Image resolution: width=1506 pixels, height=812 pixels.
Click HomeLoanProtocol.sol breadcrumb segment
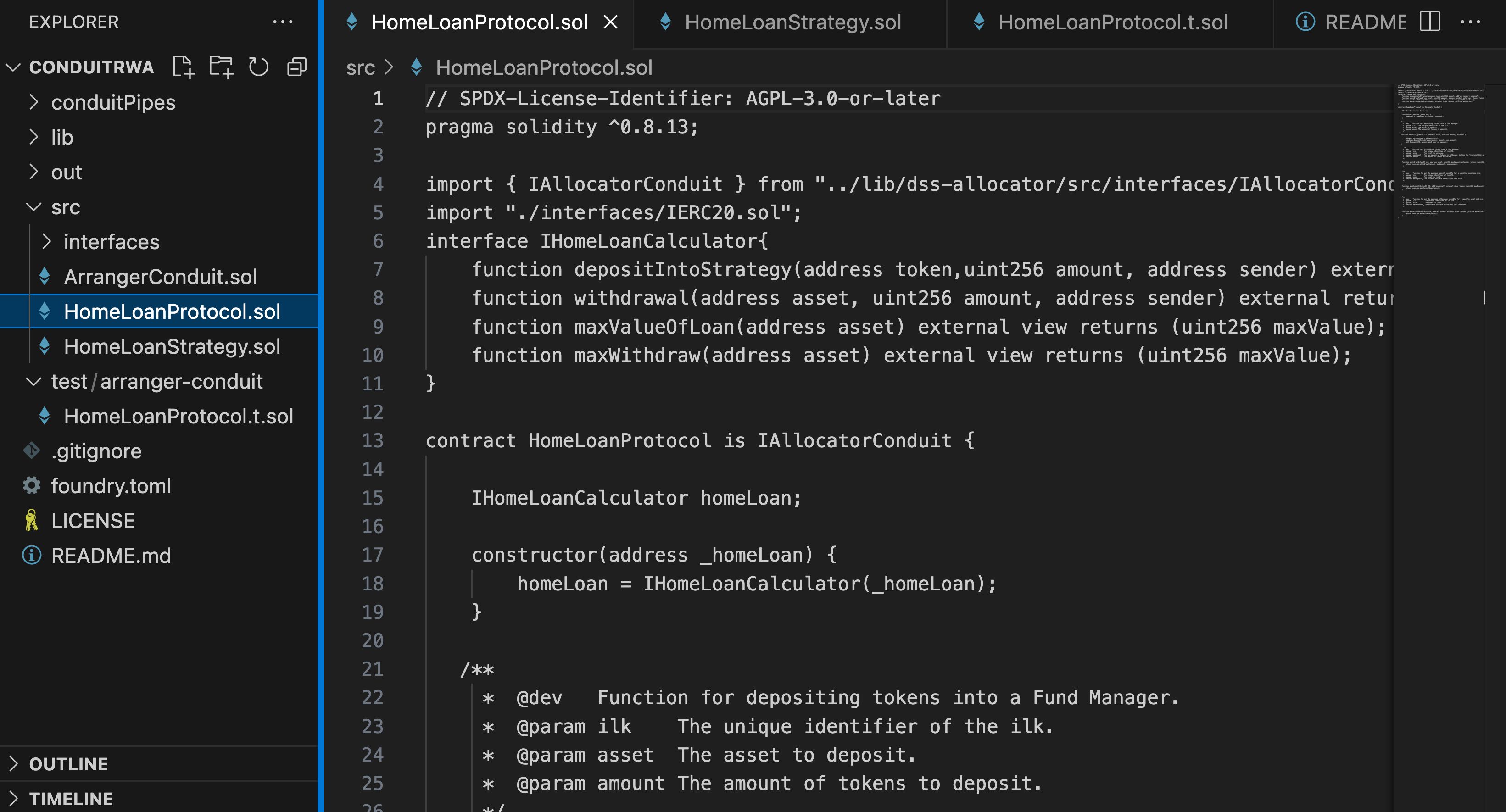tap(544, 68)
